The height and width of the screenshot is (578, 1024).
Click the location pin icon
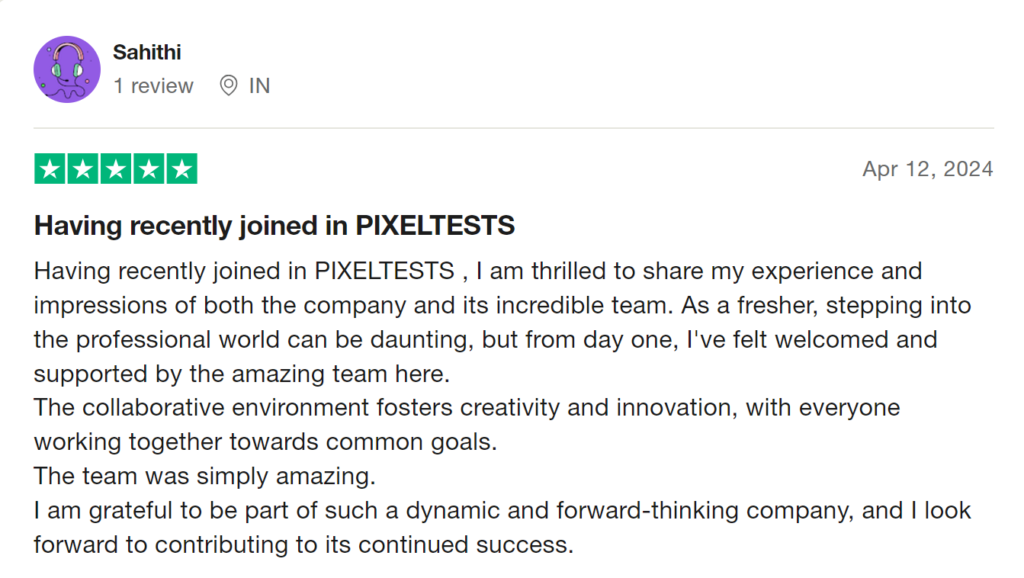228,86
